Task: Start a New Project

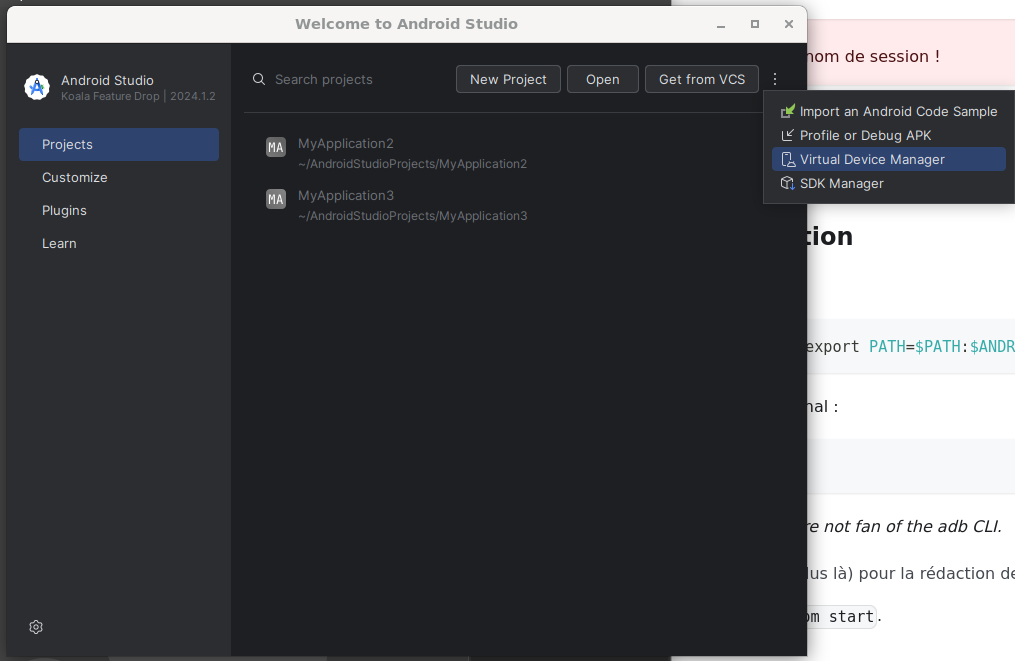Action: (508, 78)
